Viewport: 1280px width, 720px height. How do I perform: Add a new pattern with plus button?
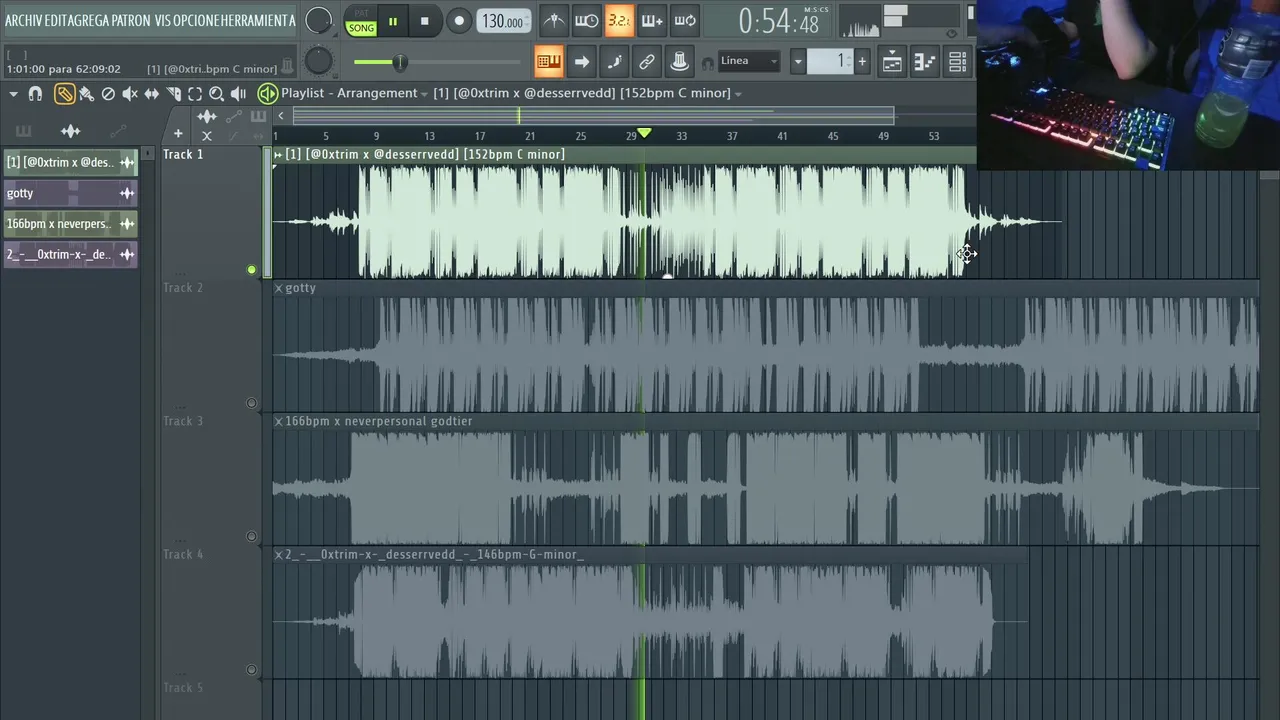862,62
